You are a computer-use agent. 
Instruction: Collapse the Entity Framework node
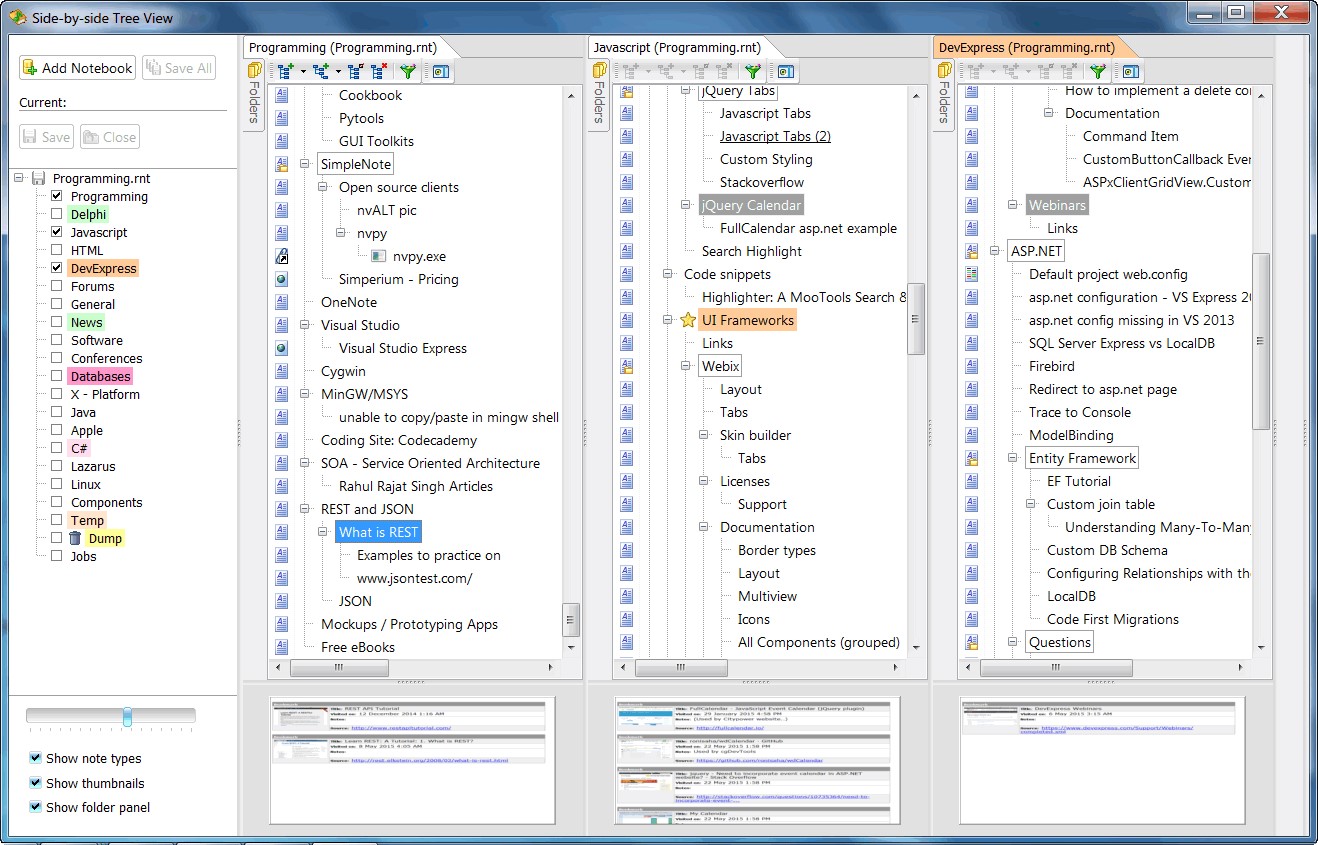1013,458
